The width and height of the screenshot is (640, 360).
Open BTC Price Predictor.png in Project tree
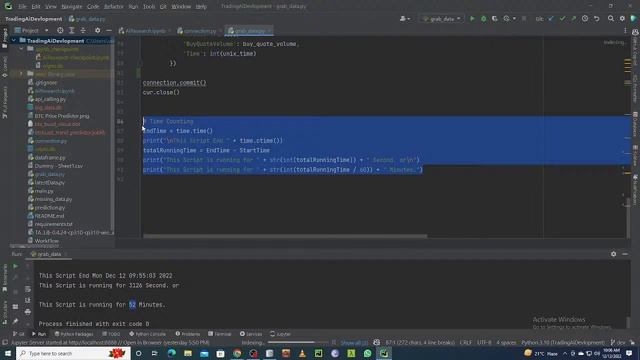pyautogui.click(x=58, y=116)
